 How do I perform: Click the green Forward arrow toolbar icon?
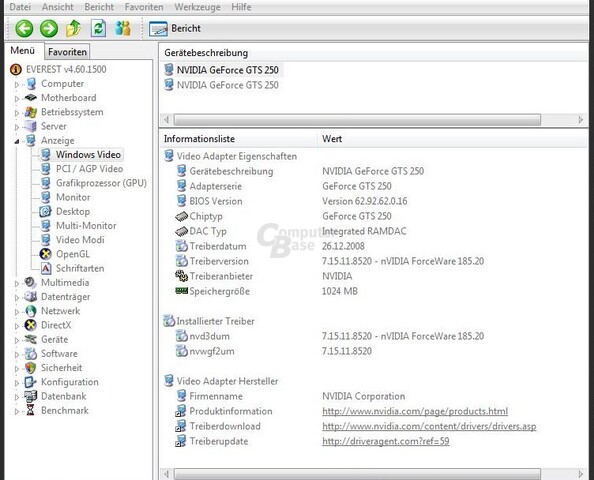tap(49, 28)
